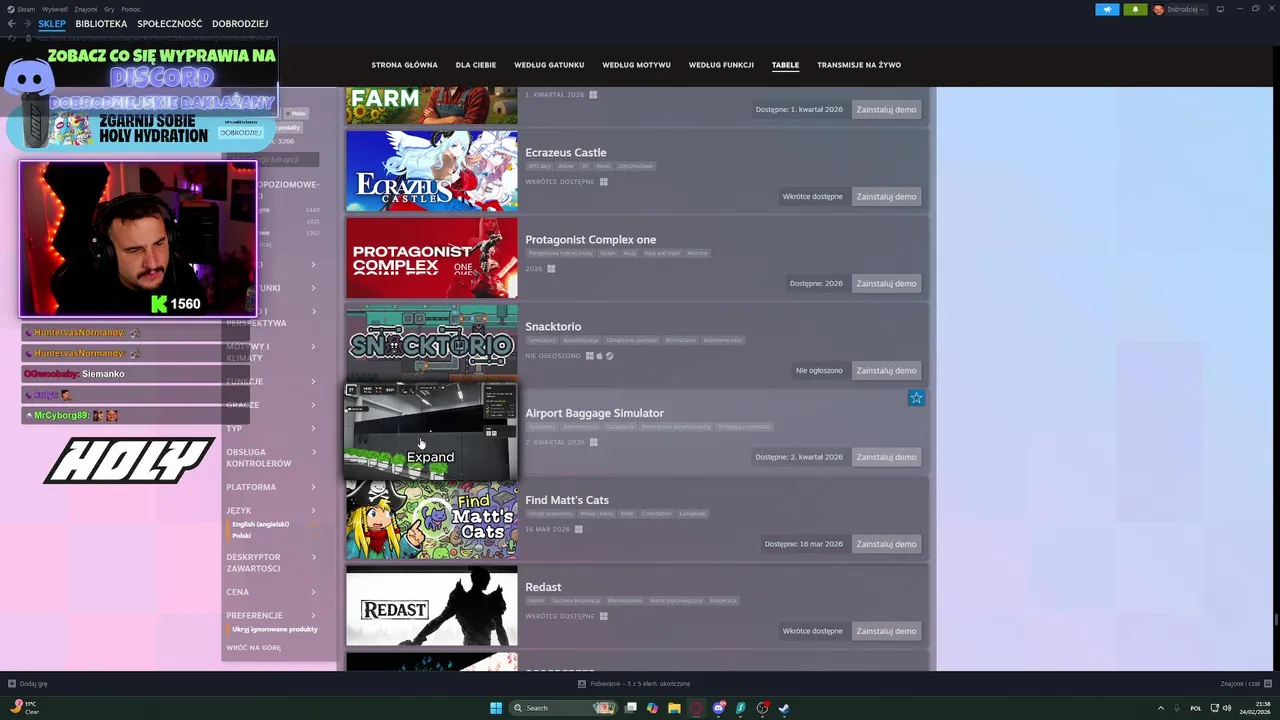The height and width of the screenshot is (720, 1280).
Task: Click the Add game plus icon
Action: point(12,684)
